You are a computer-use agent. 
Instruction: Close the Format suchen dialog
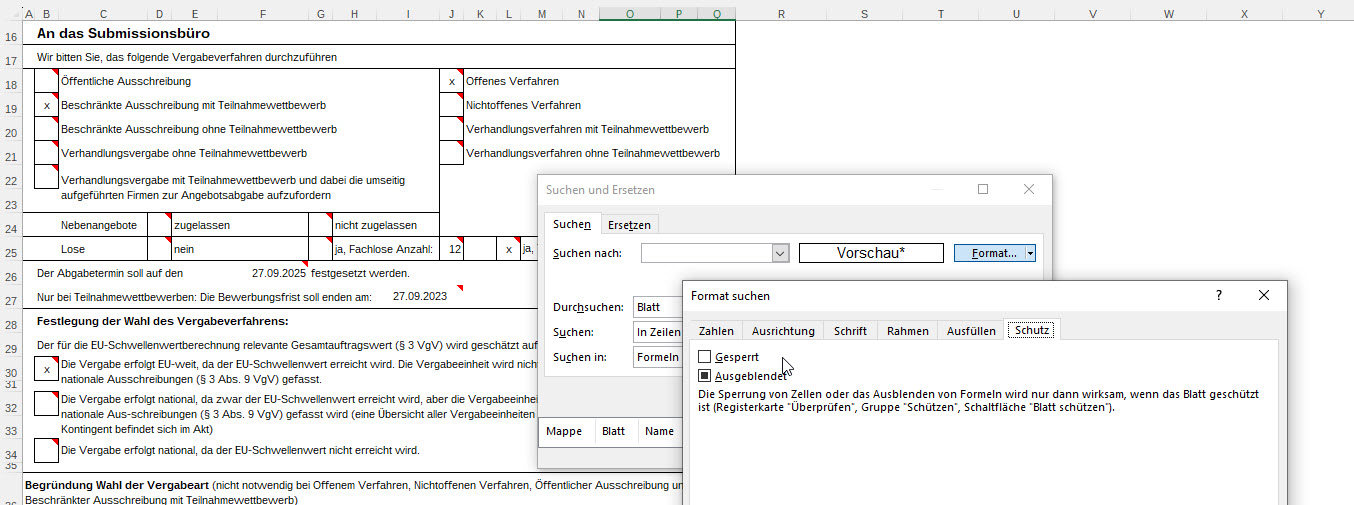1264,296
